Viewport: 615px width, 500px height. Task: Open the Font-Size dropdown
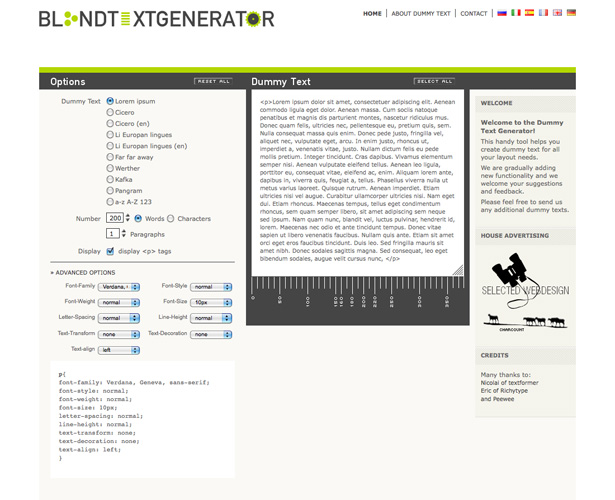[x=211, y=303]
